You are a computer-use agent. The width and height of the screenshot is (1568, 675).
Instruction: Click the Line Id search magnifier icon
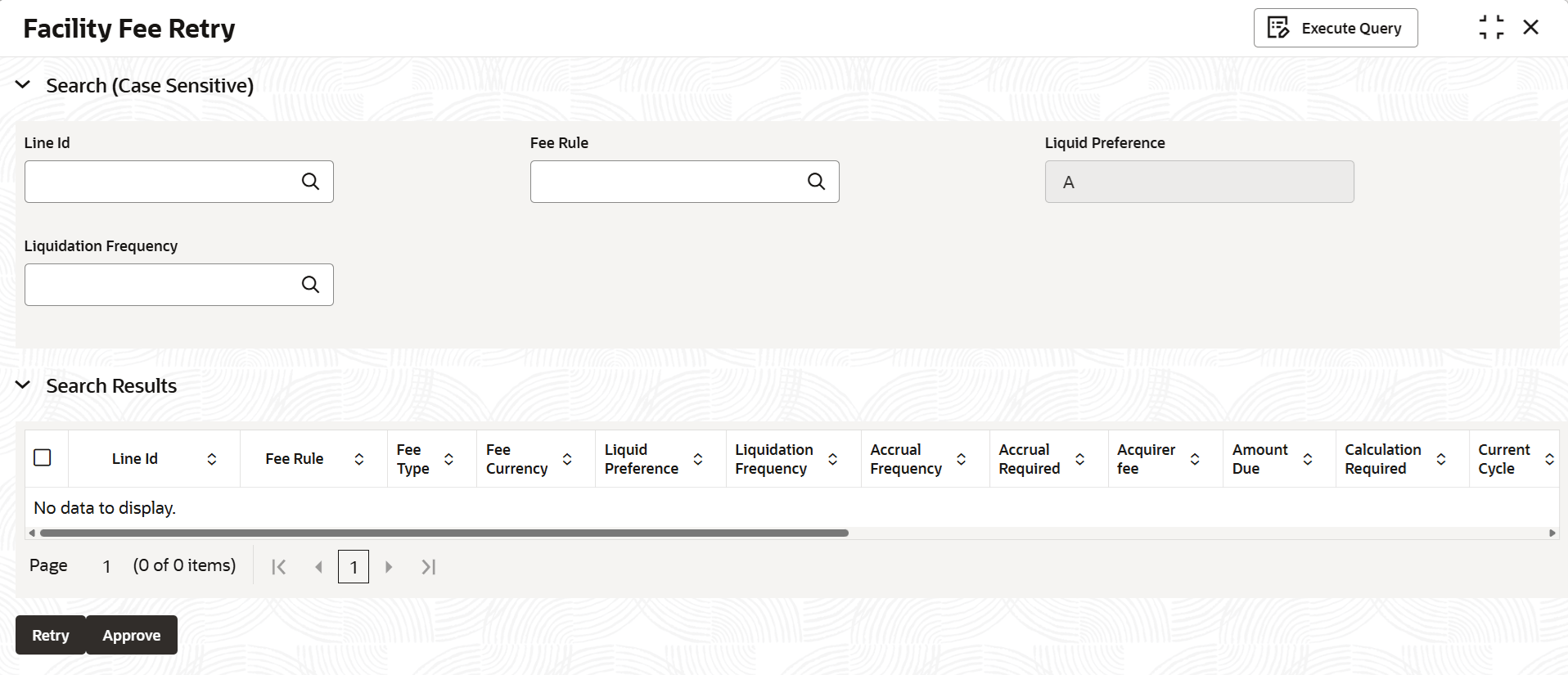tap(310, 182)
